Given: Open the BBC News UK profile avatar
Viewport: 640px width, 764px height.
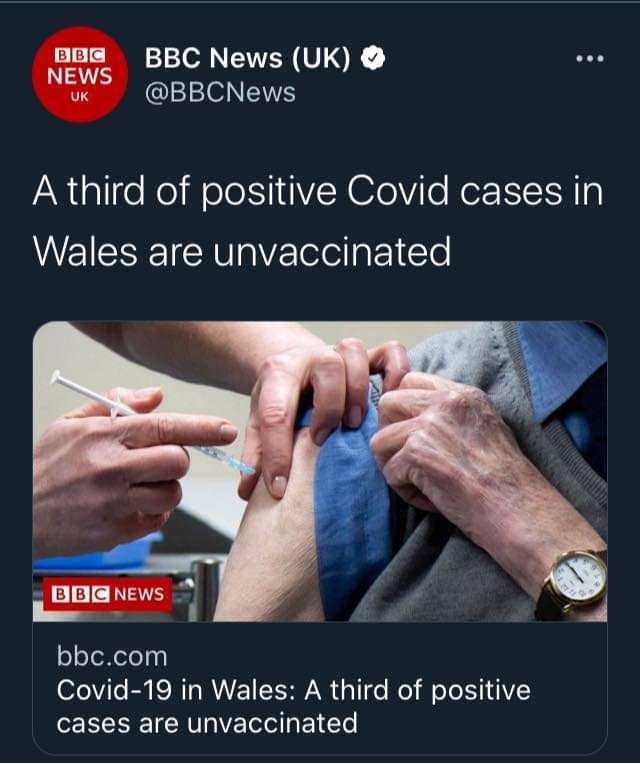Looking at the screenshot, I should pyautogui.click(x=80, y=75).
